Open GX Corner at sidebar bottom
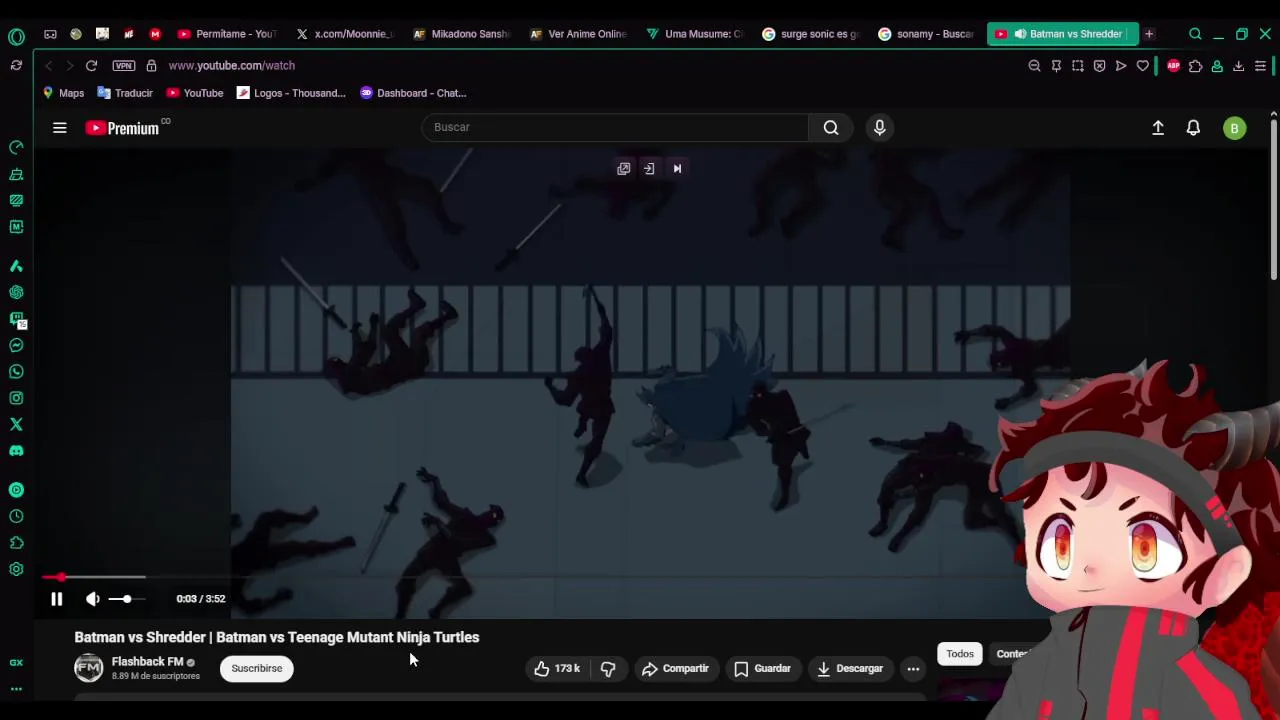 click(16, 662)
